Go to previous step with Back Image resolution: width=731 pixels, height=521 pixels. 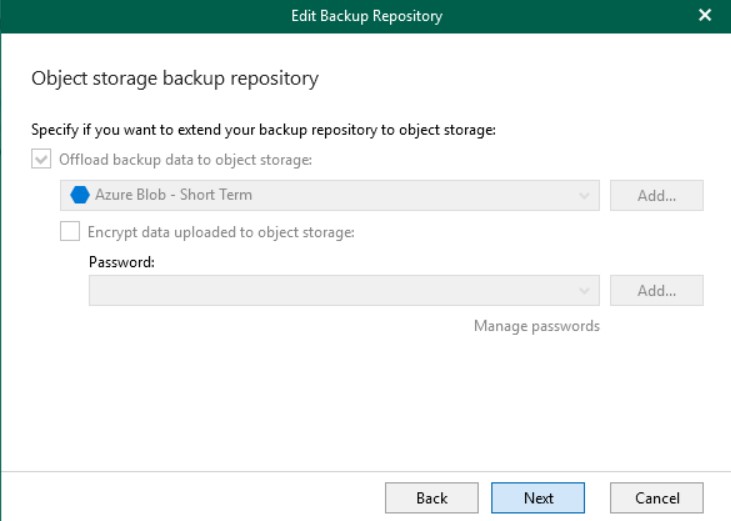432,498
